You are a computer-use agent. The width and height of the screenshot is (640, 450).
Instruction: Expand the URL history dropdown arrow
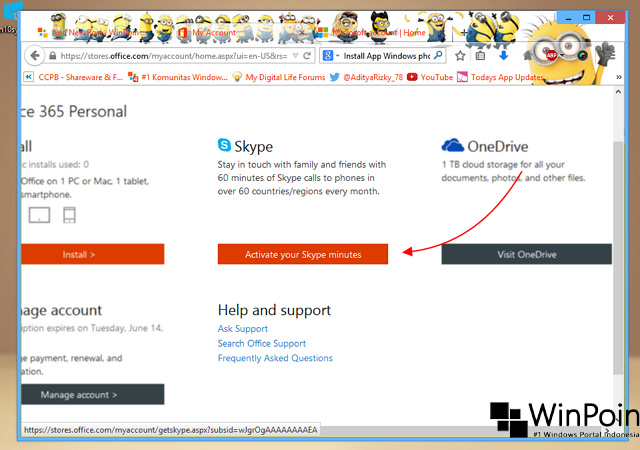(x=296, y=56)
